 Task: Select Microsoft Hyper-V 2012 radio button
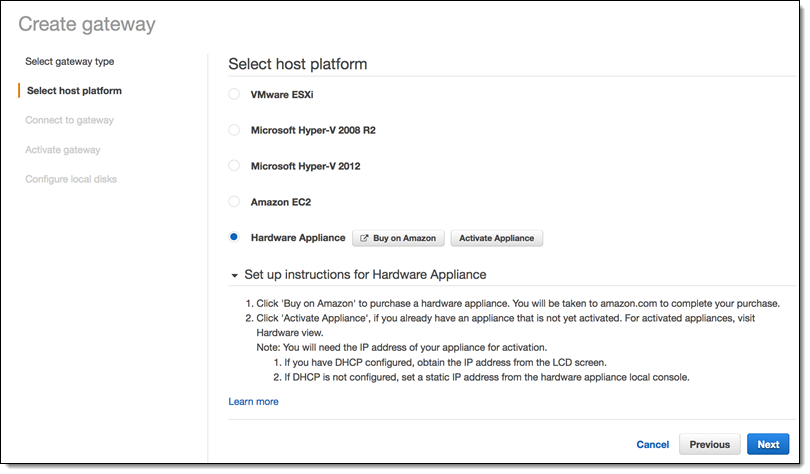point(234,165)
